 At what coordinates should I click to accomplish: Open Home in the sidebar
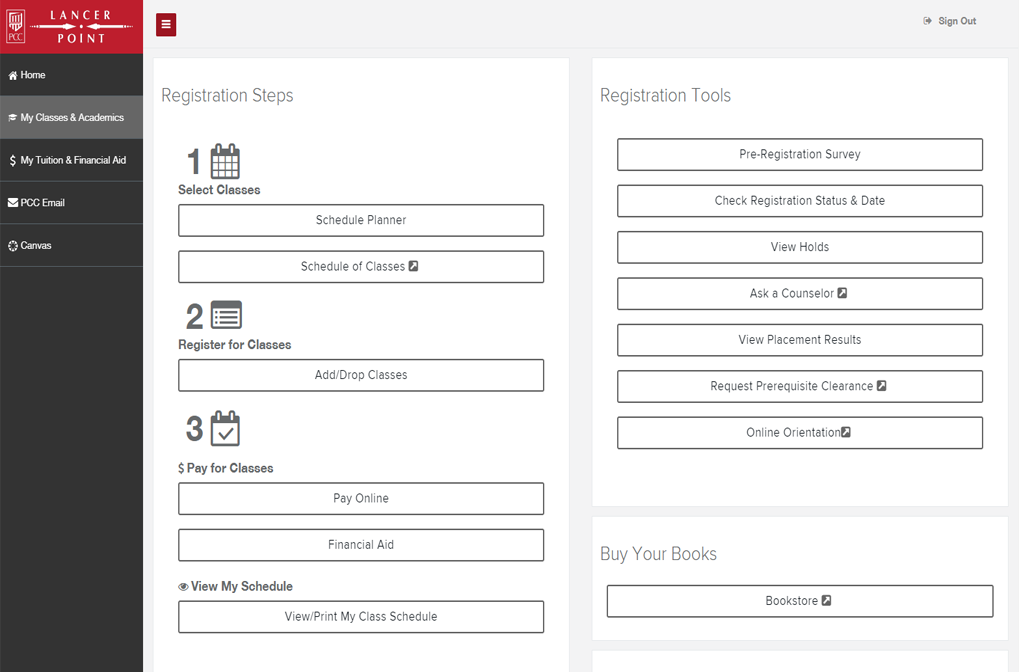pos(71,75)
